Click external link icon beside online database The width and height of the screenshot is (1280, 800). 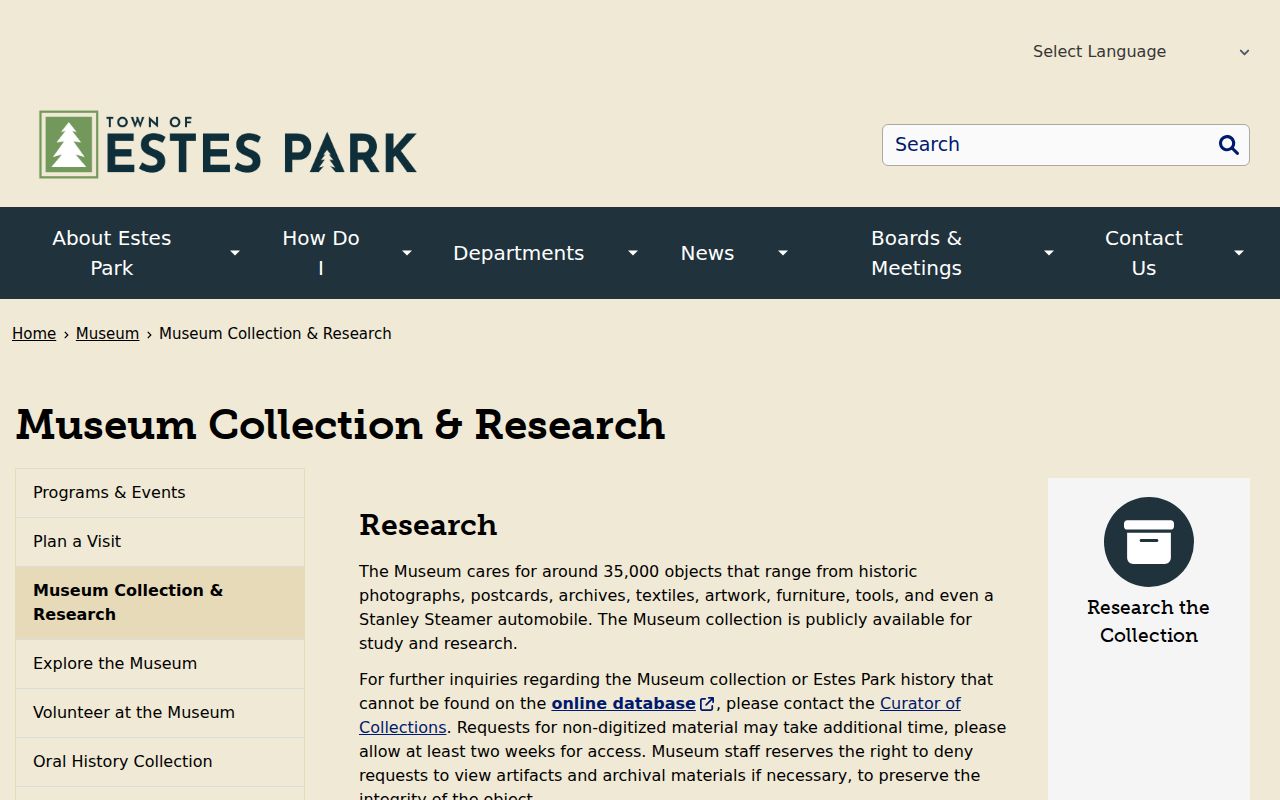point(707,704)
